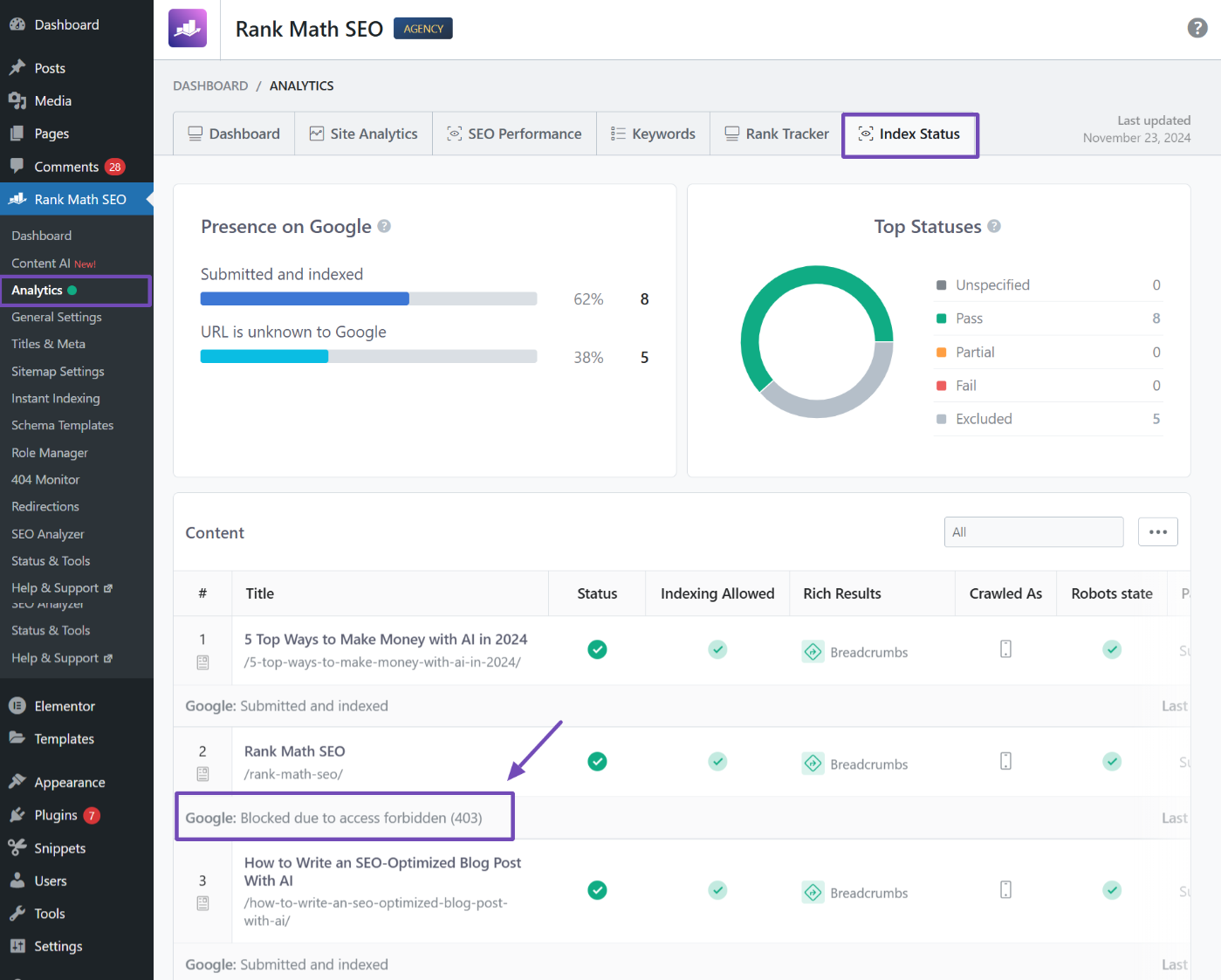Click Indexing Allowed check for Rank Math SEO row
Viewport: 1221px width, 980px height.
[x=717, y=761]
